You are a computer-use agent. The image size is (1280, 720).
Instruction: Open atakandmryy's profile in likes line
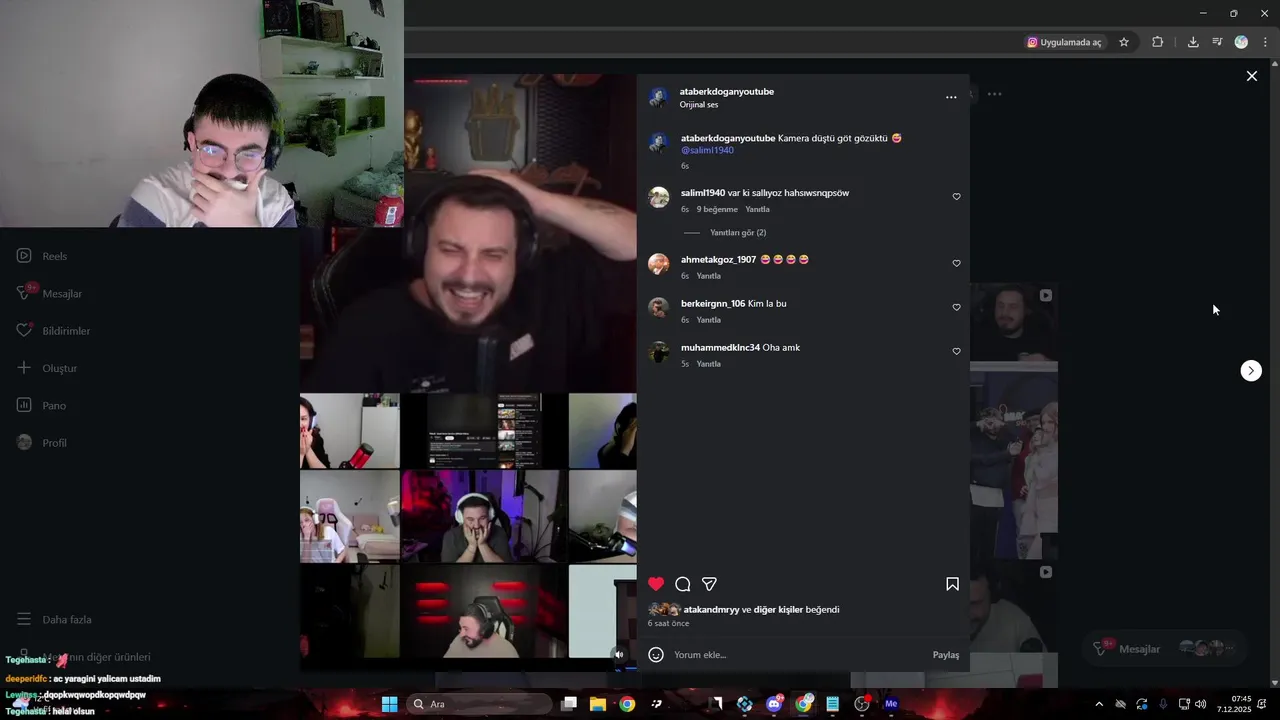[711, 610]
